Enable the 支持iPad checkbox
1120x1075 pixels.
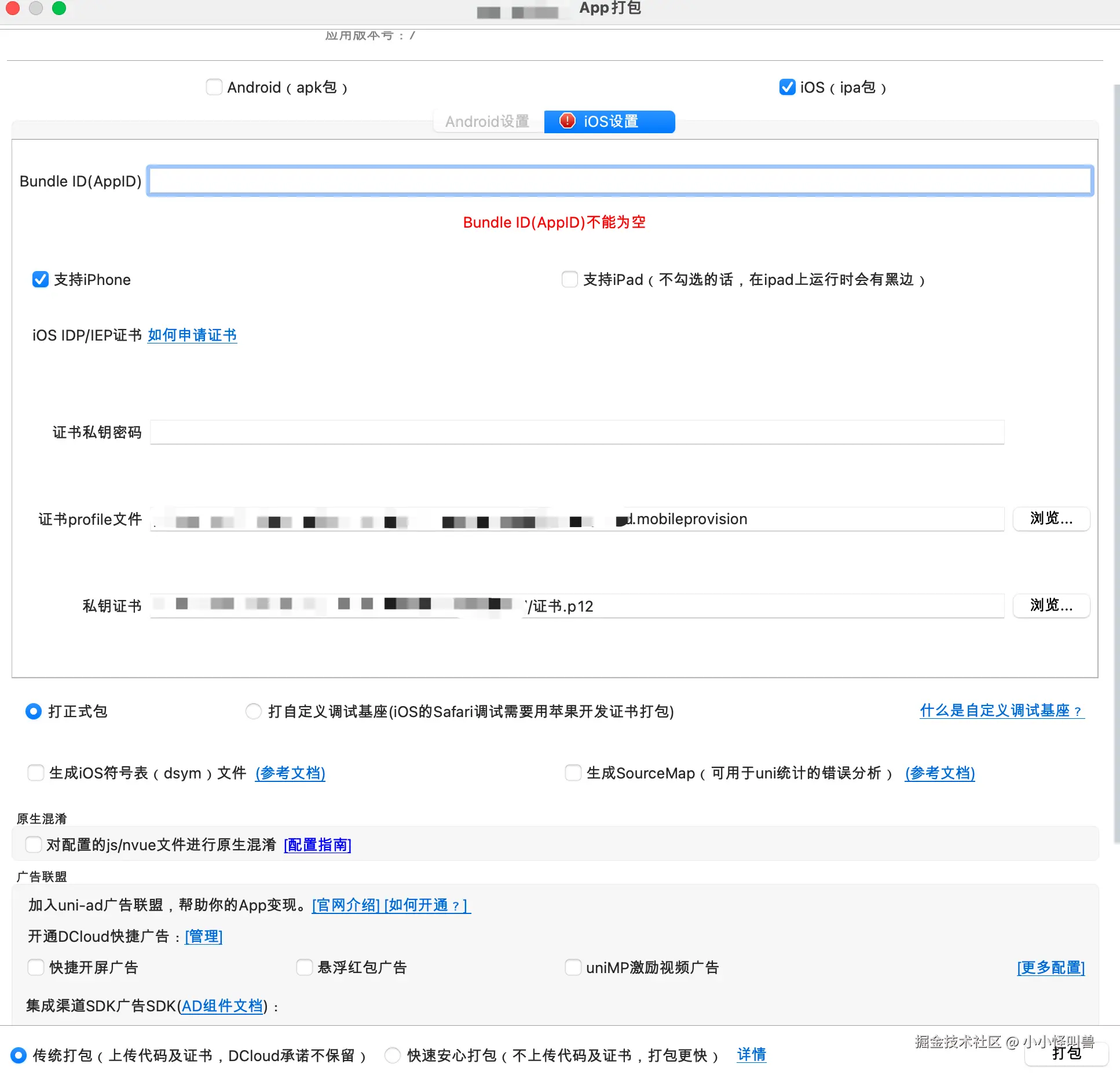[x=570, y=280]
